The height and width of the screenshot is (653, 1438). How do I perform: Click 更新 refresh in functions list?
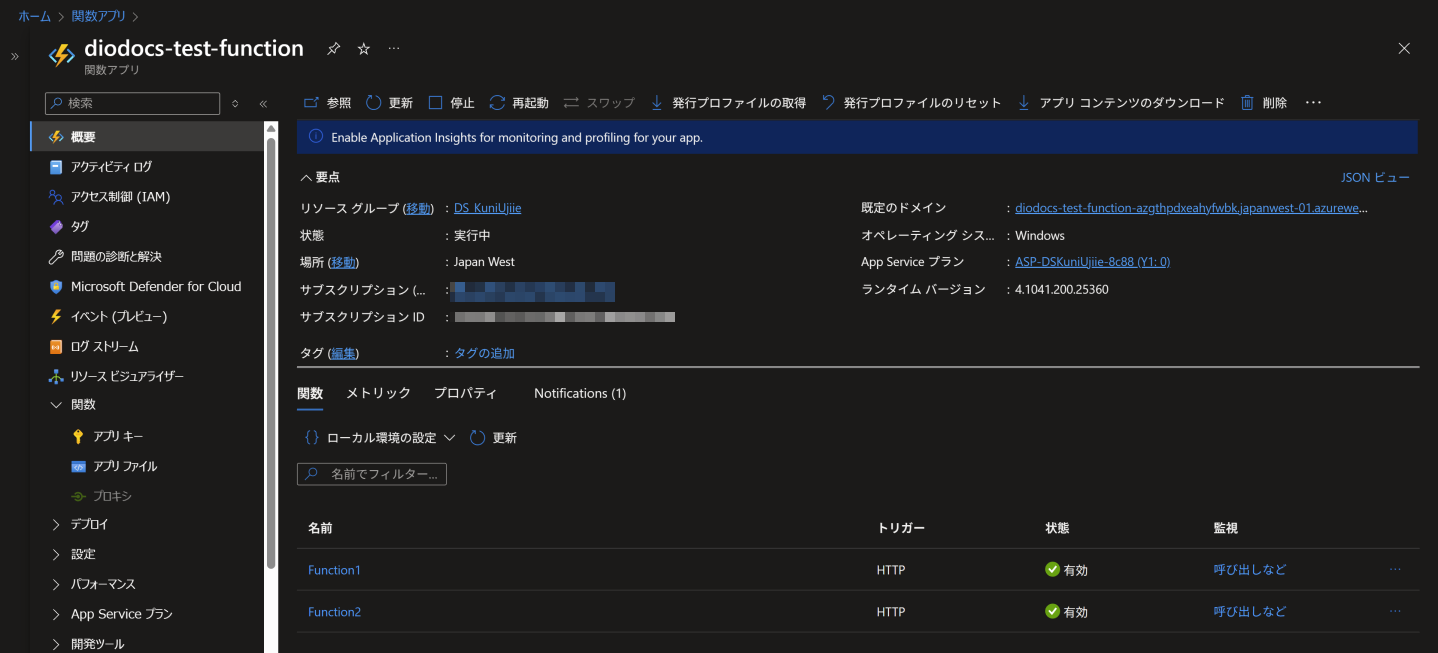point(493,438)
